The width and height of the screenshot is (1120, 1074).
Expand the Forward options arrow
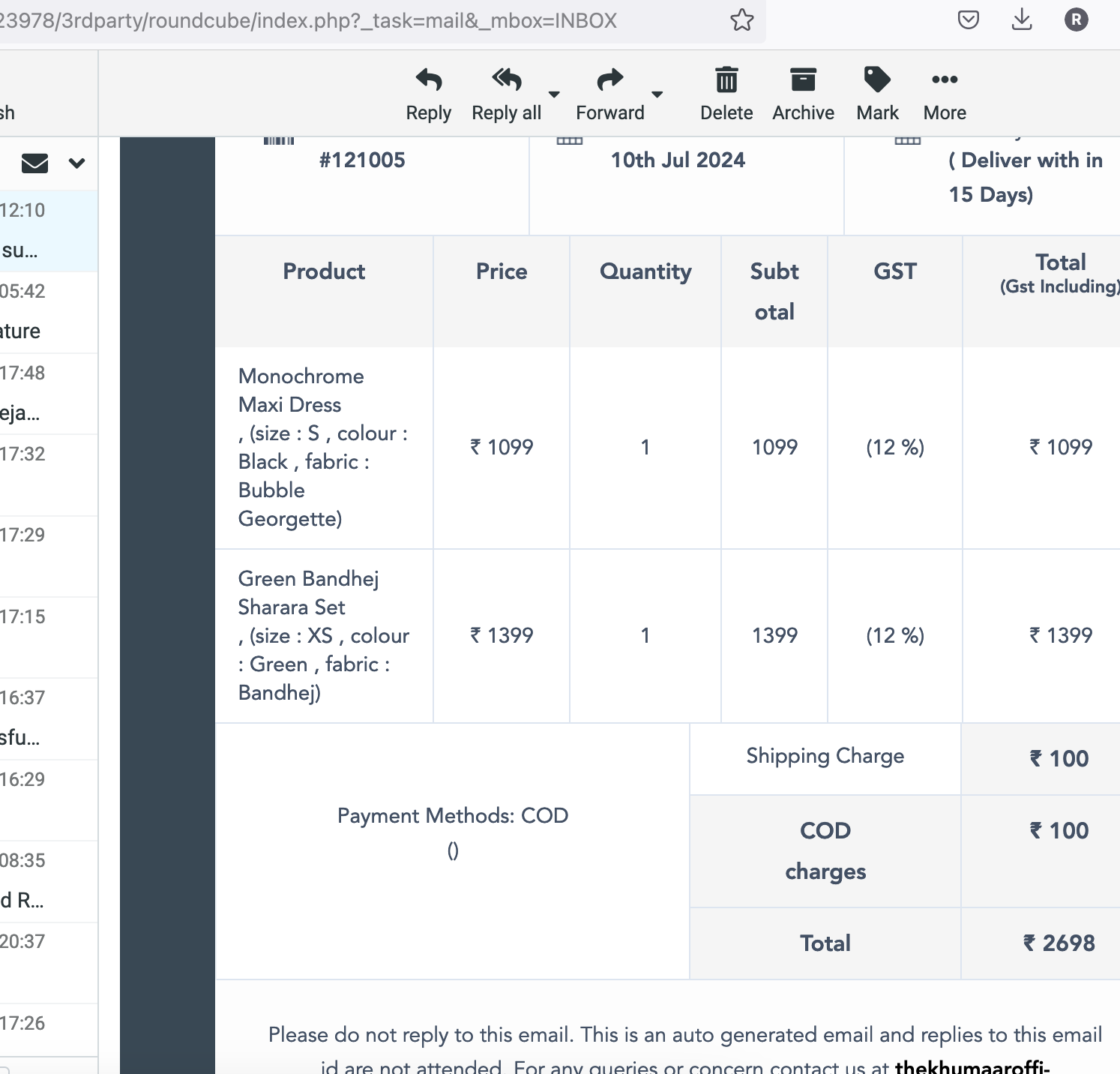tap(657, 94)
